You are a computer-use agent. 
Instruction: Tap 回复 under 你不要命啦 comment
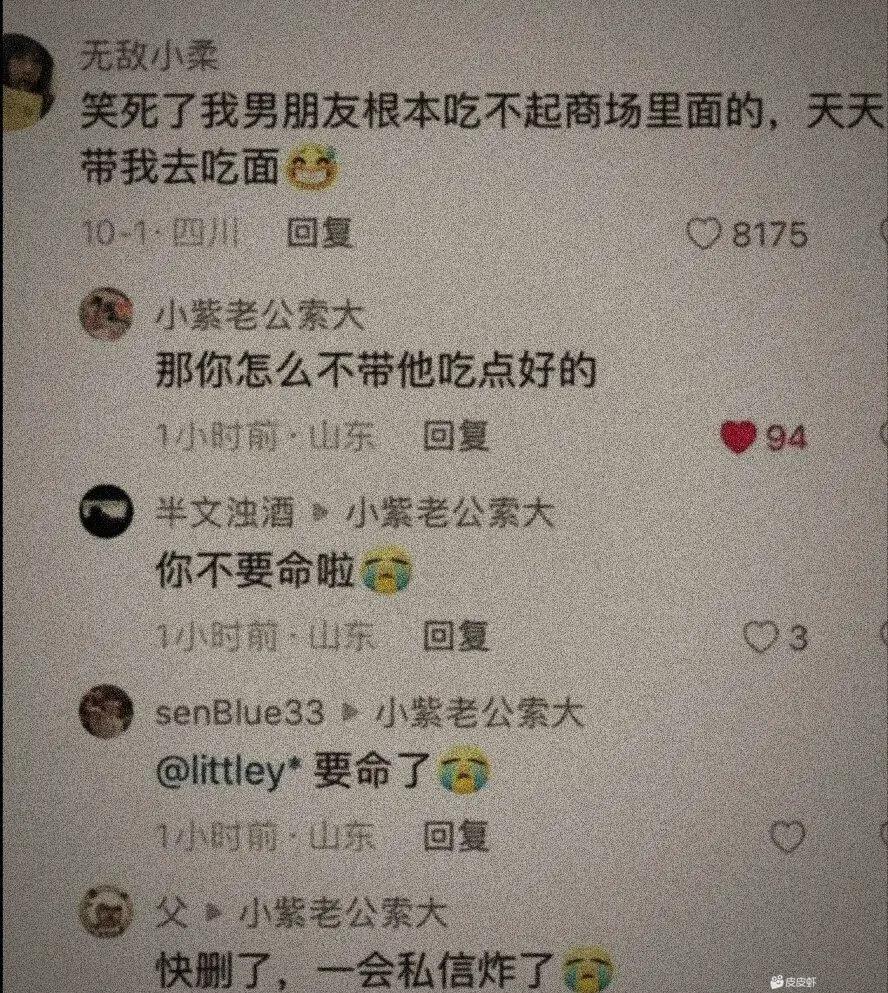pyautogui.click(x=456, y=636)
